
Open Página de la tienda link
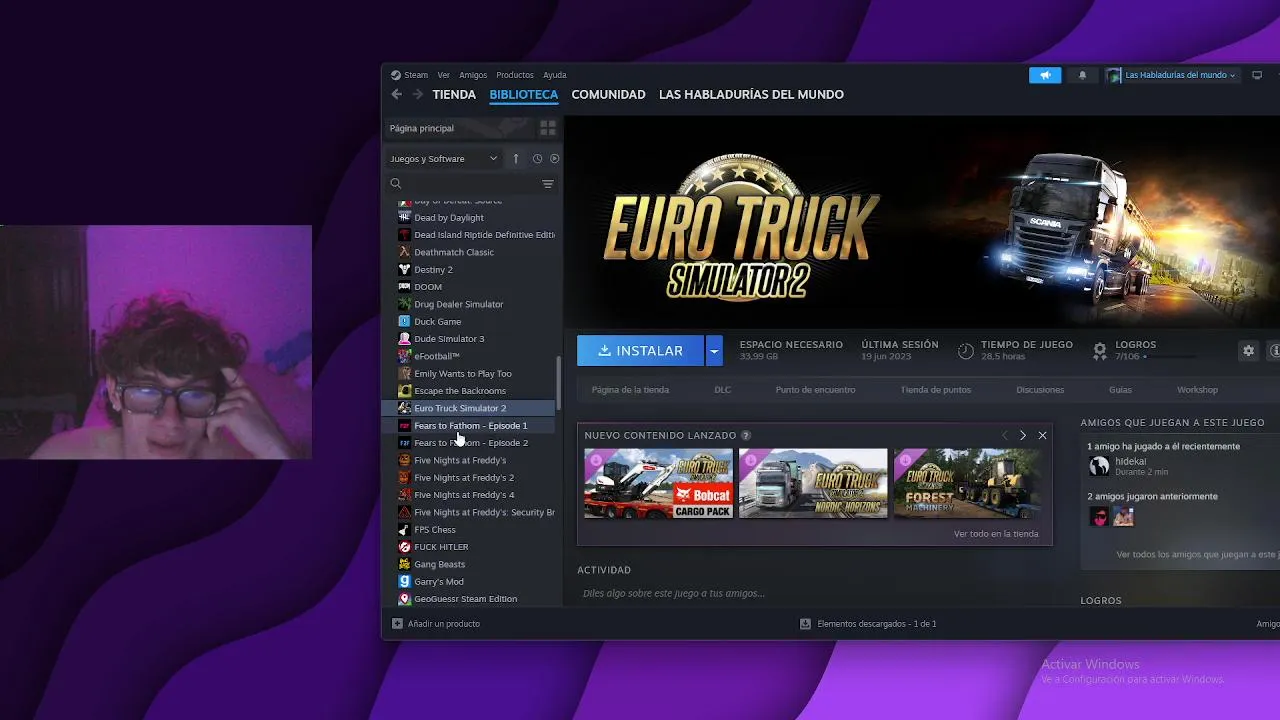630,390
